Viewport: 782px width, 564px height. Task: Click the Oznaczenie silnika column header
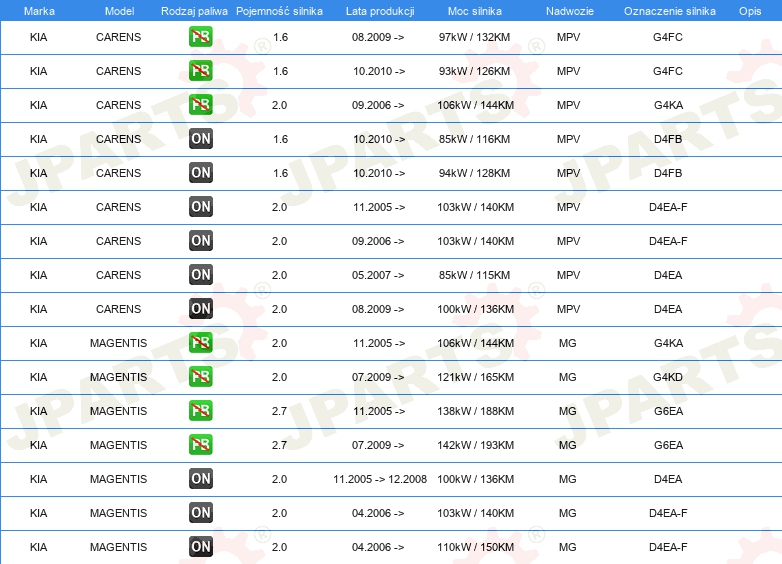[x=670, y=11]
